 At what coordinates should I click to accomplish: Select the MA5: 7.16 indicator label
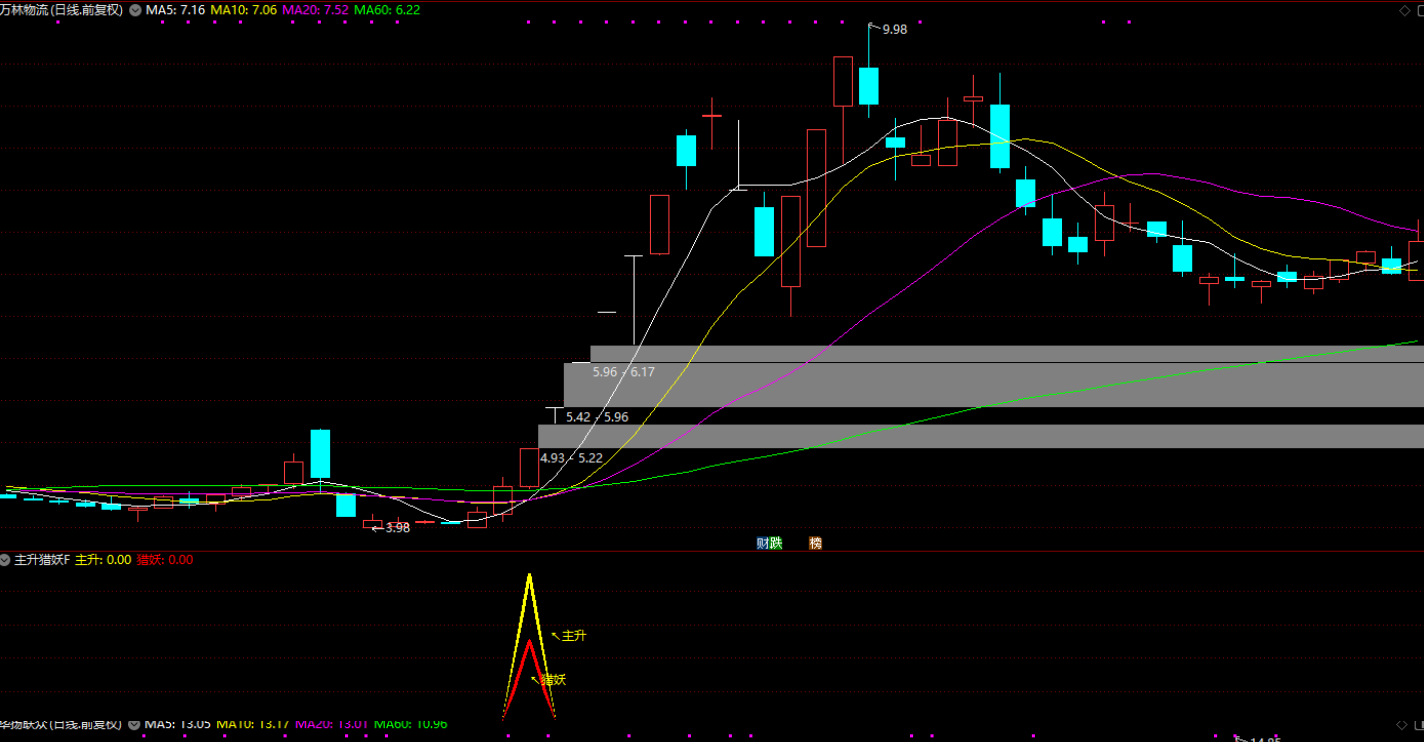[x=176, y=10]
